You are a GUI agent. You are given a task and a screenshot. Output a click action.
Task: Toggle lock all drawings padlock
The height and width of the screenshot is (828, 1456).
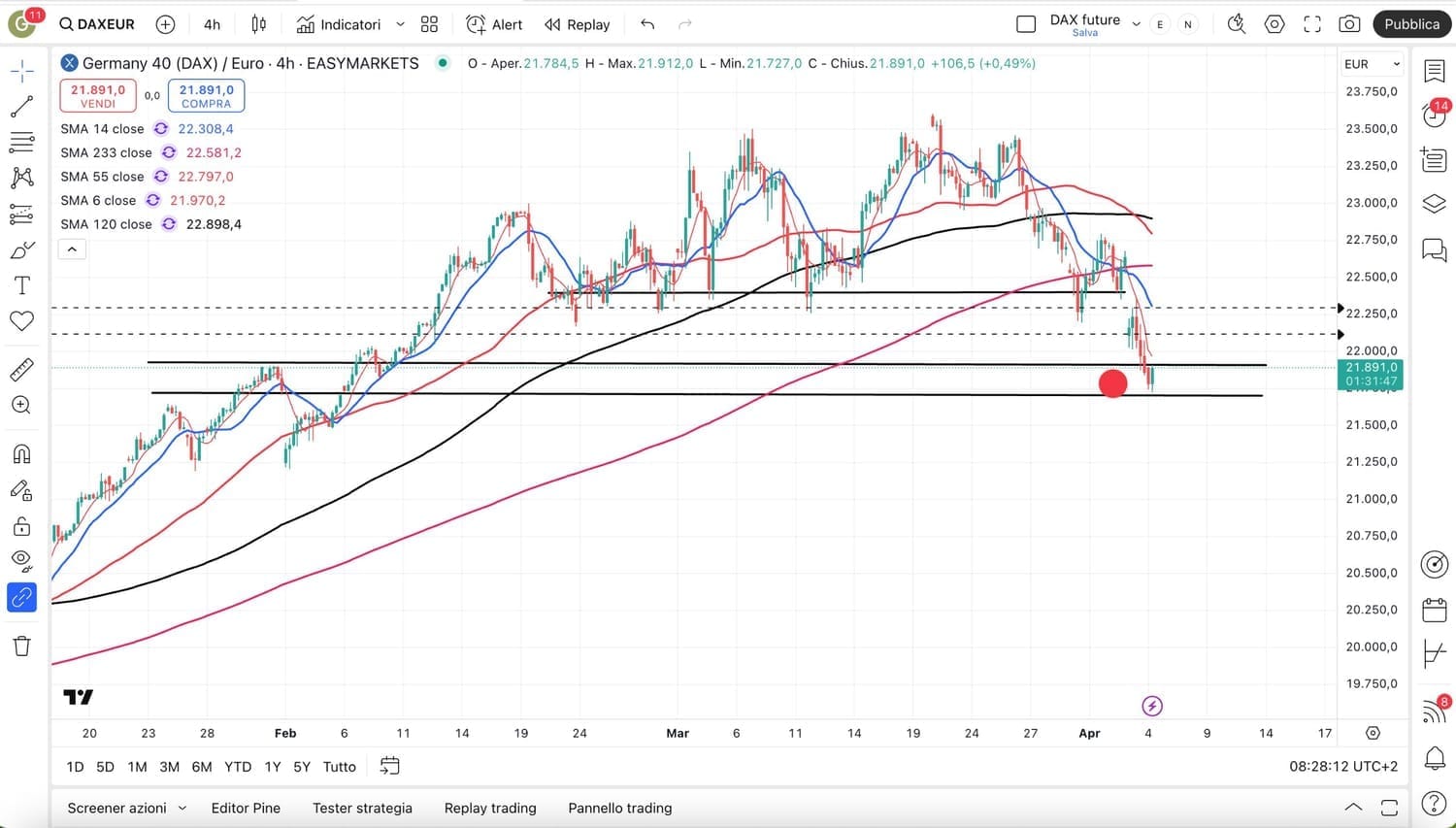pyautogui.click(x=21, y=527)
